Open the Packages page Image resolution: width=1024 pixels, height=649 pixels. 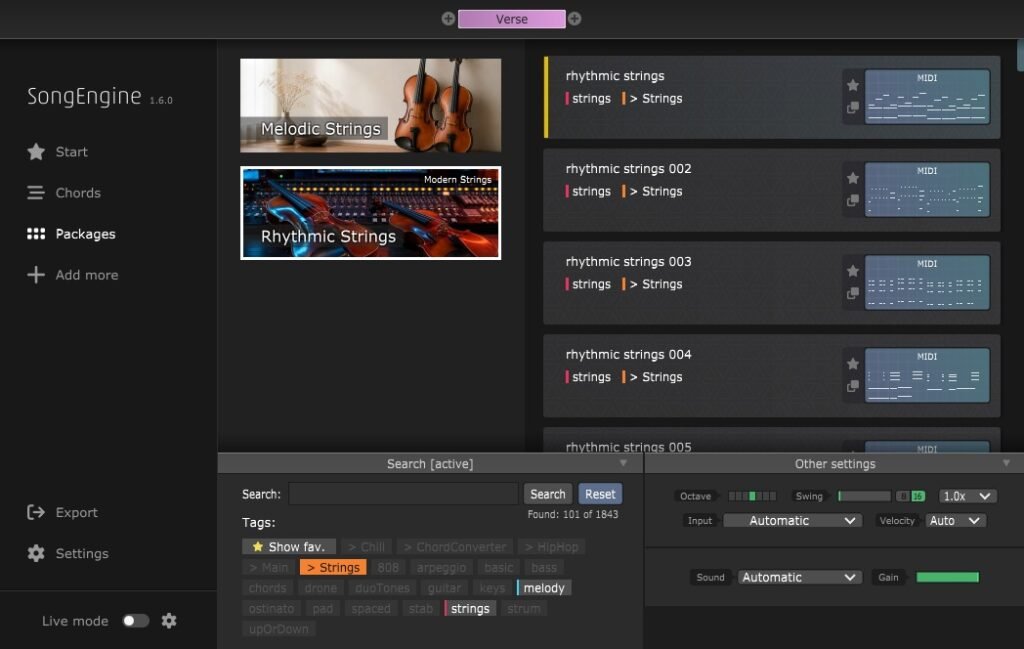[x=71, y=234]
